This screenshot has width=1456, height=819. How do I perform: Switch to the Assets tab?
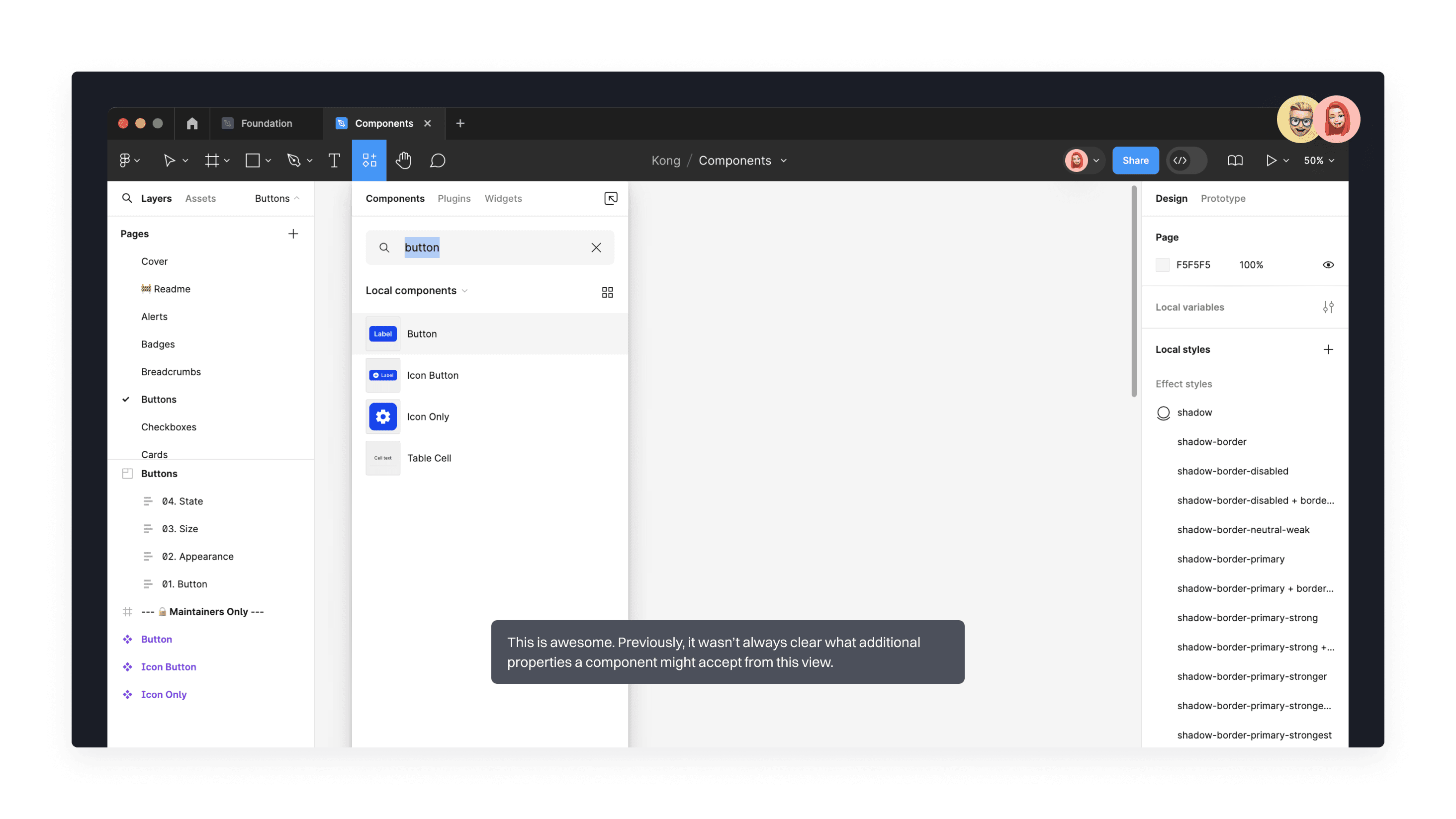200,198
